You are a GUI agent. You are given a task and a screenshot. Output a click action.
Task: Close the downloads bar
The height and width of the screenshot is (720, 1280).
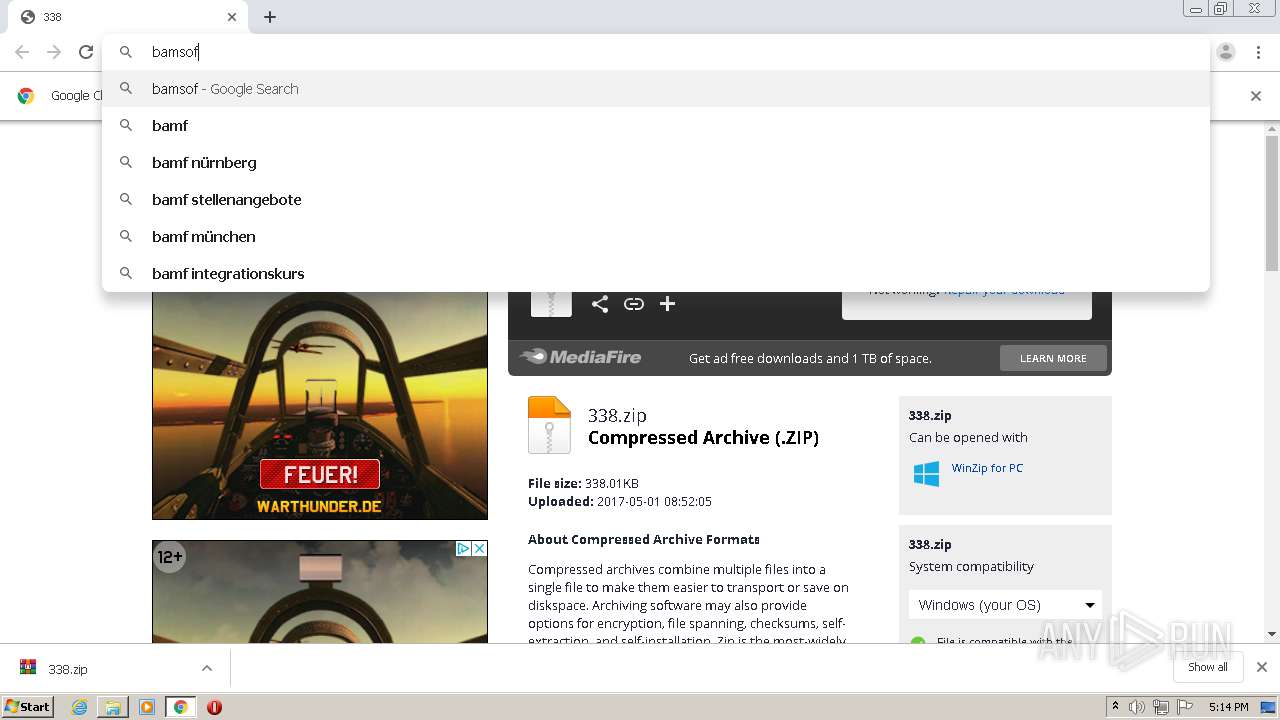[1262, 667]
